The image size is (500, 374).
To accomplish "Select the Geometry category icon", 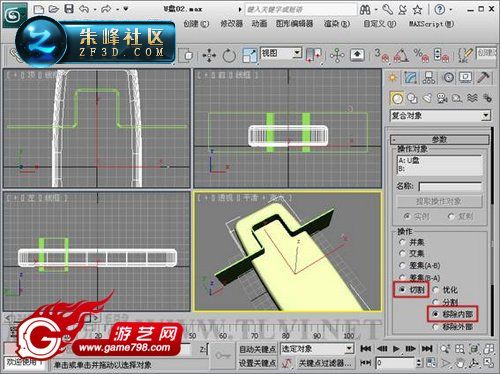I will [x=397, y=98].
